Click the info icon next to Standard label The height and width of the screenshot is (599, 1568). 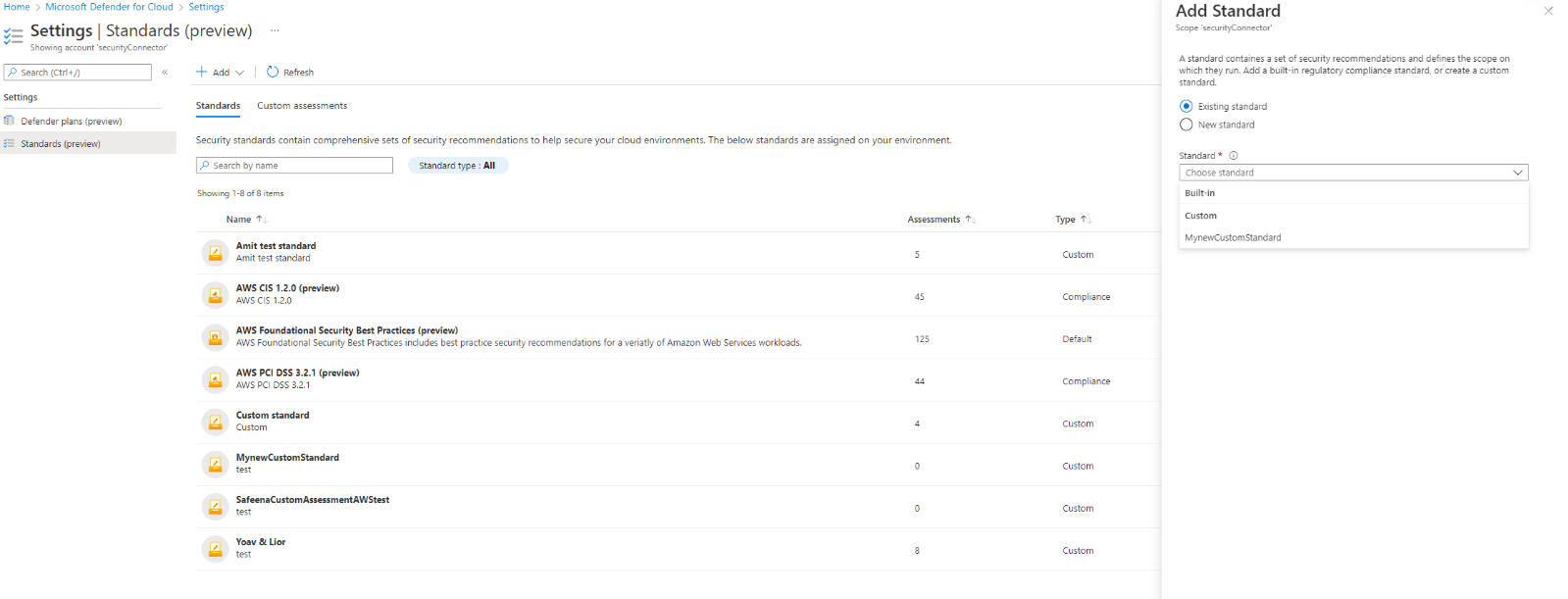[1234, 156]
